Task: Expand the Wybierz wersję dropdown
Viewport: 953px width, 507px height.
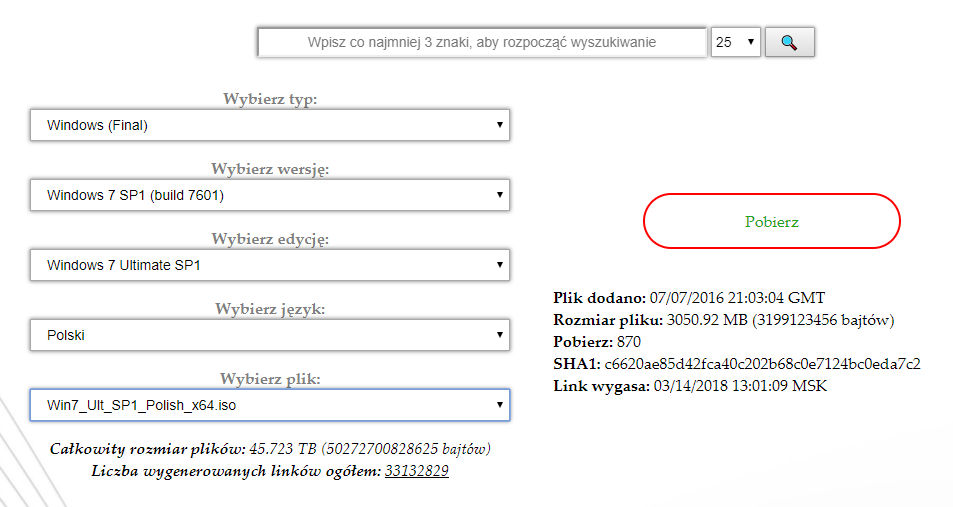Action: pyautogui.click(x=270, y=195)
